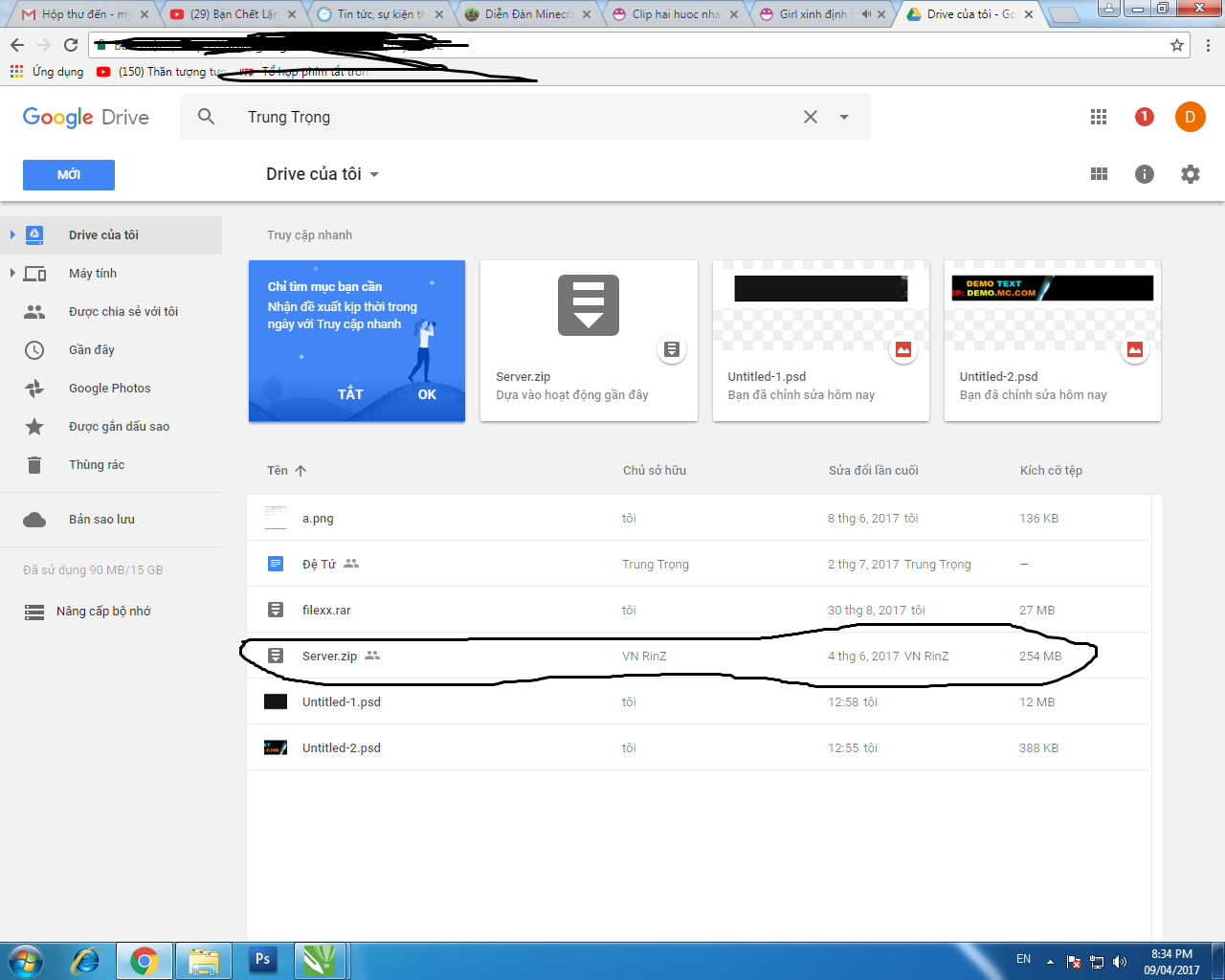Open the Server.zip quick access card
Screen dimensions: 1225x980
(x=589, y=341)
